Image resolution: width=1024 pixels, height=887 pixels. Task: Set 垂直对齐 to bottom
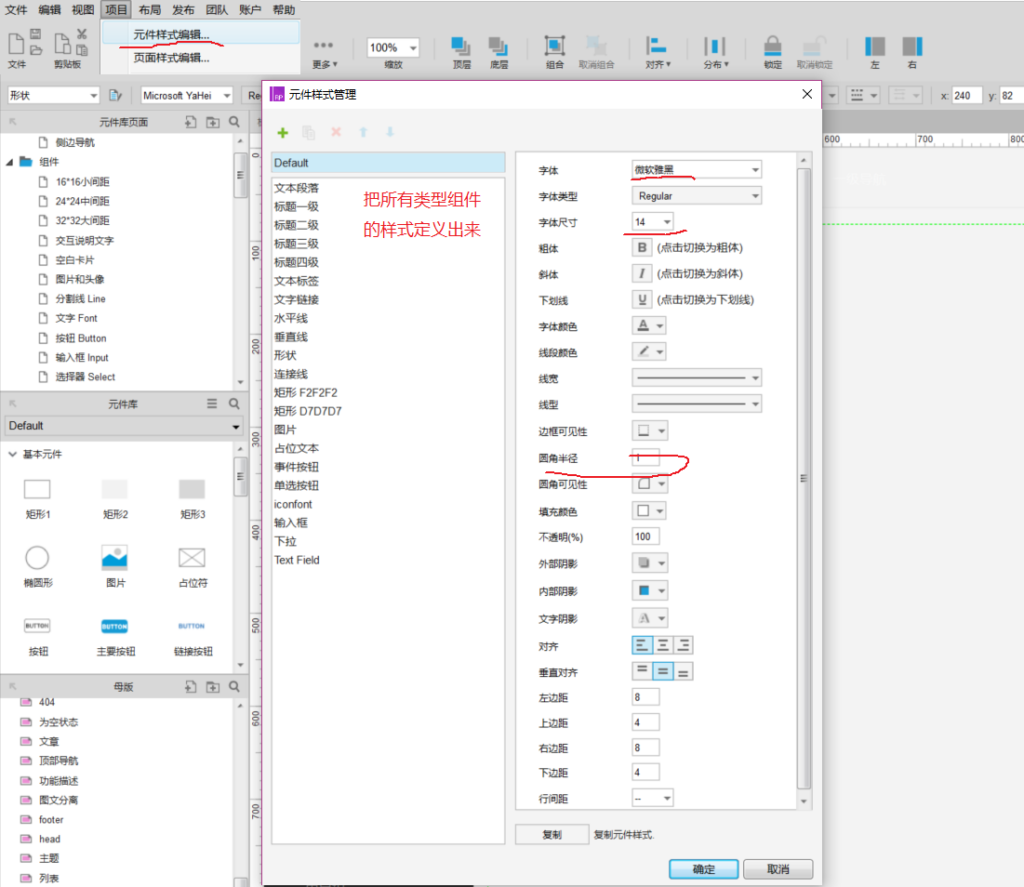point(683,671)
